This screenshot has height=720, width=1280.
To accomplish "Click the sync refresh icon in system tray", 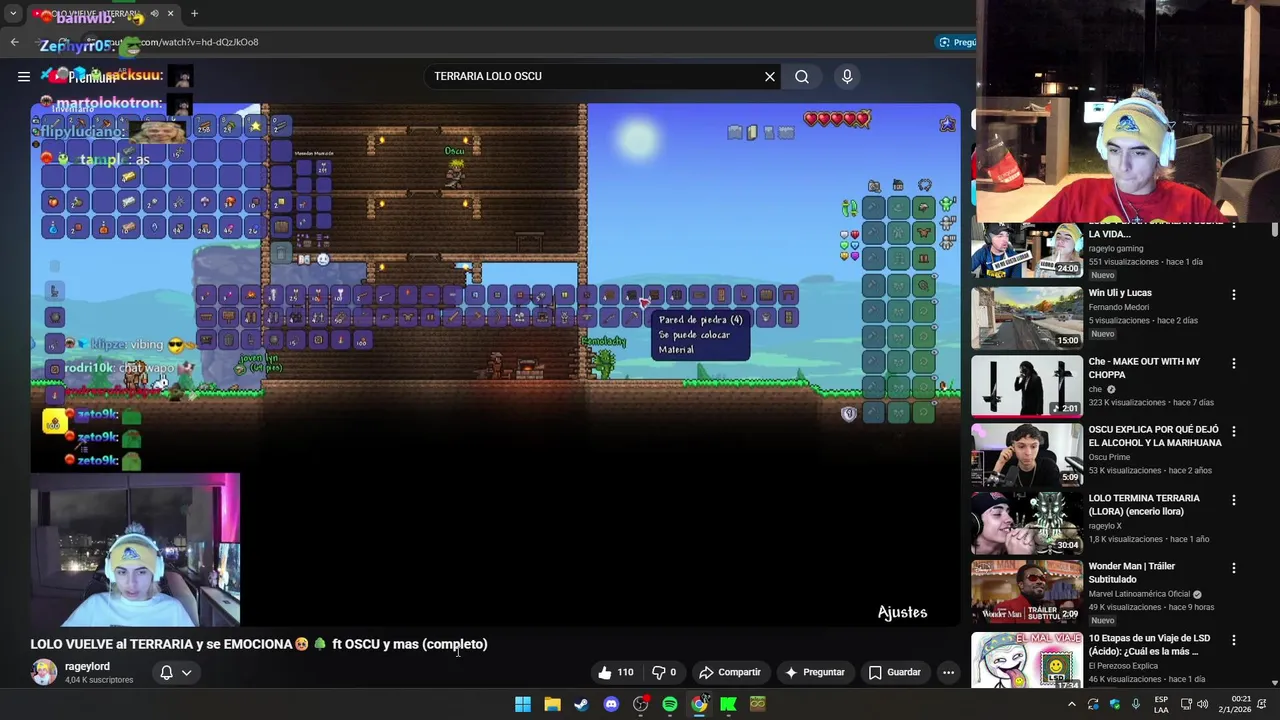I will 1093,704.
